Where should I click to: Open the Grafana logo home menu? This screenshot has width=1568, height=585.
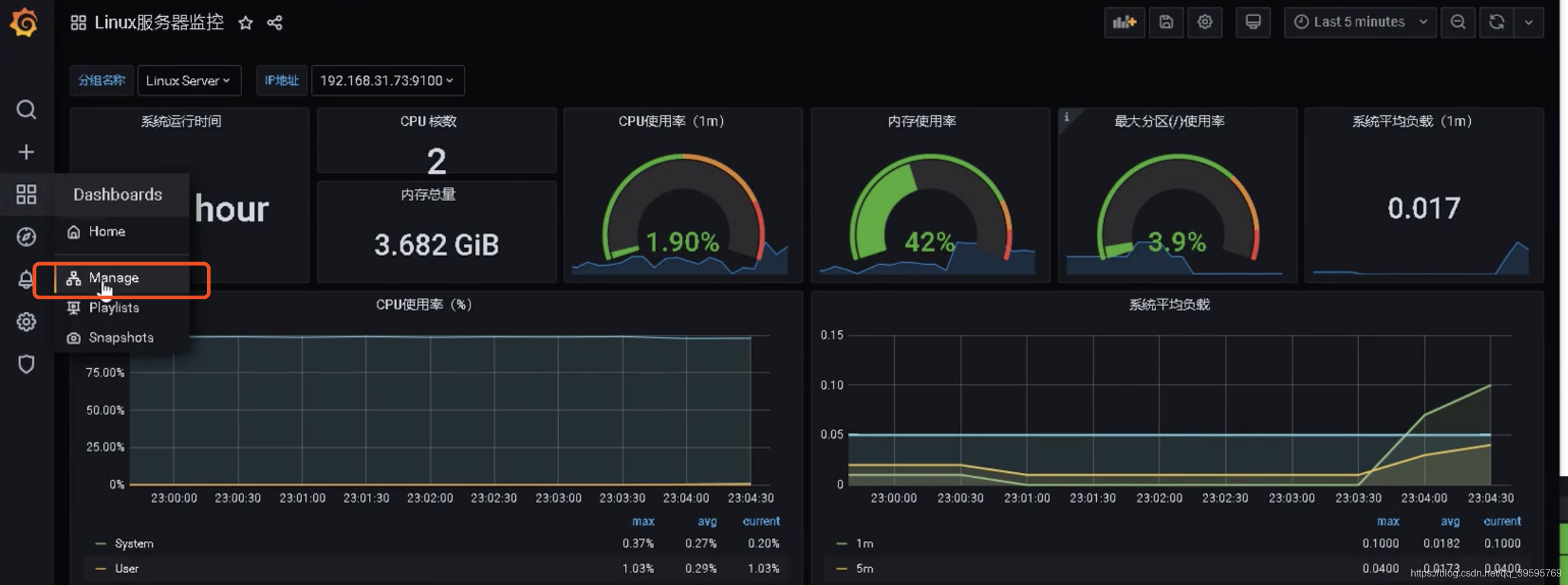coord(25,23)
